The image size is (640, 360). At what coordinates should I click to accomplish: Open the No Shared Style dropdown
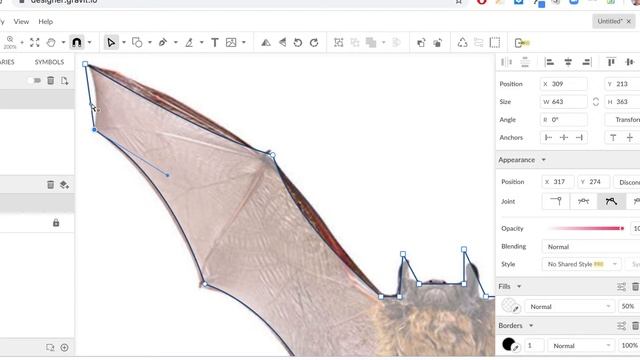coord(582,264)
